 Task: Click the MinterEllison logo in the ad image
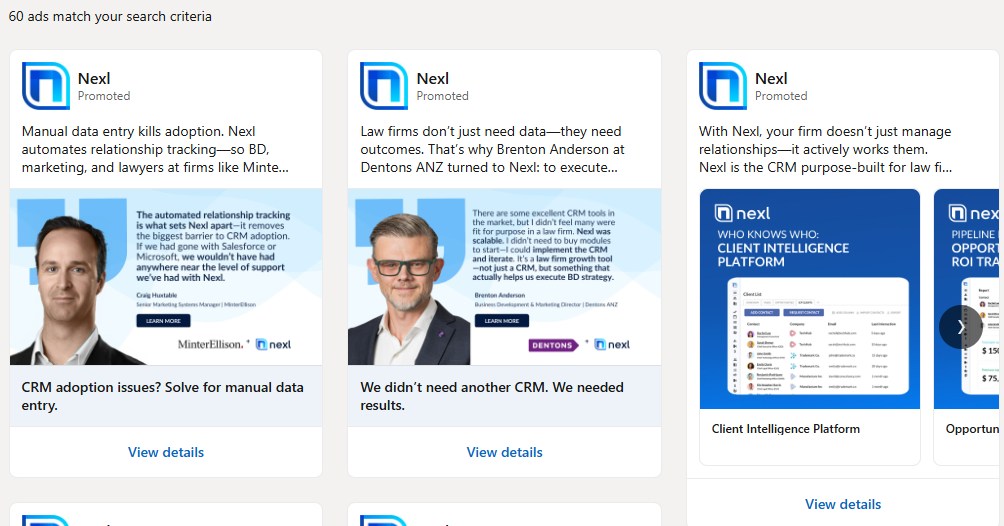(210, 345)
